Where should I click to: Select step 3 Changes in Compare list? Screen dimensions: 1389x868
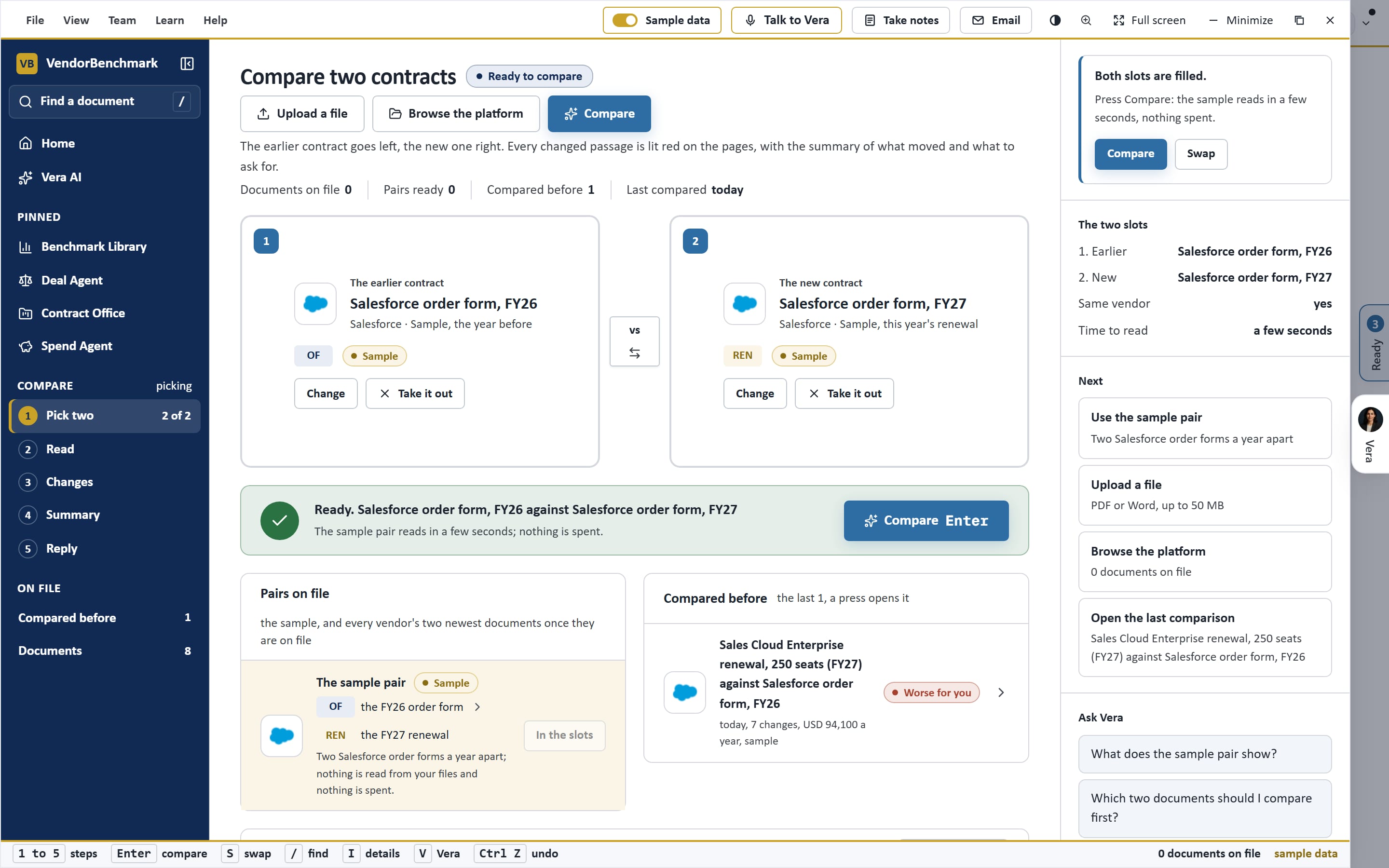pos(105,482)
